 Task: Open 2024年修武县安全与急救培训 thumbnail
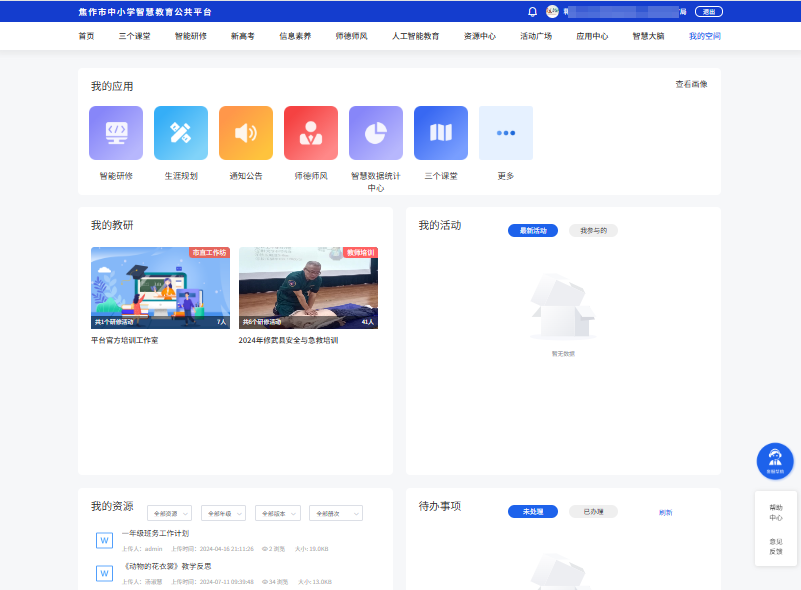(x=308, y=288)
